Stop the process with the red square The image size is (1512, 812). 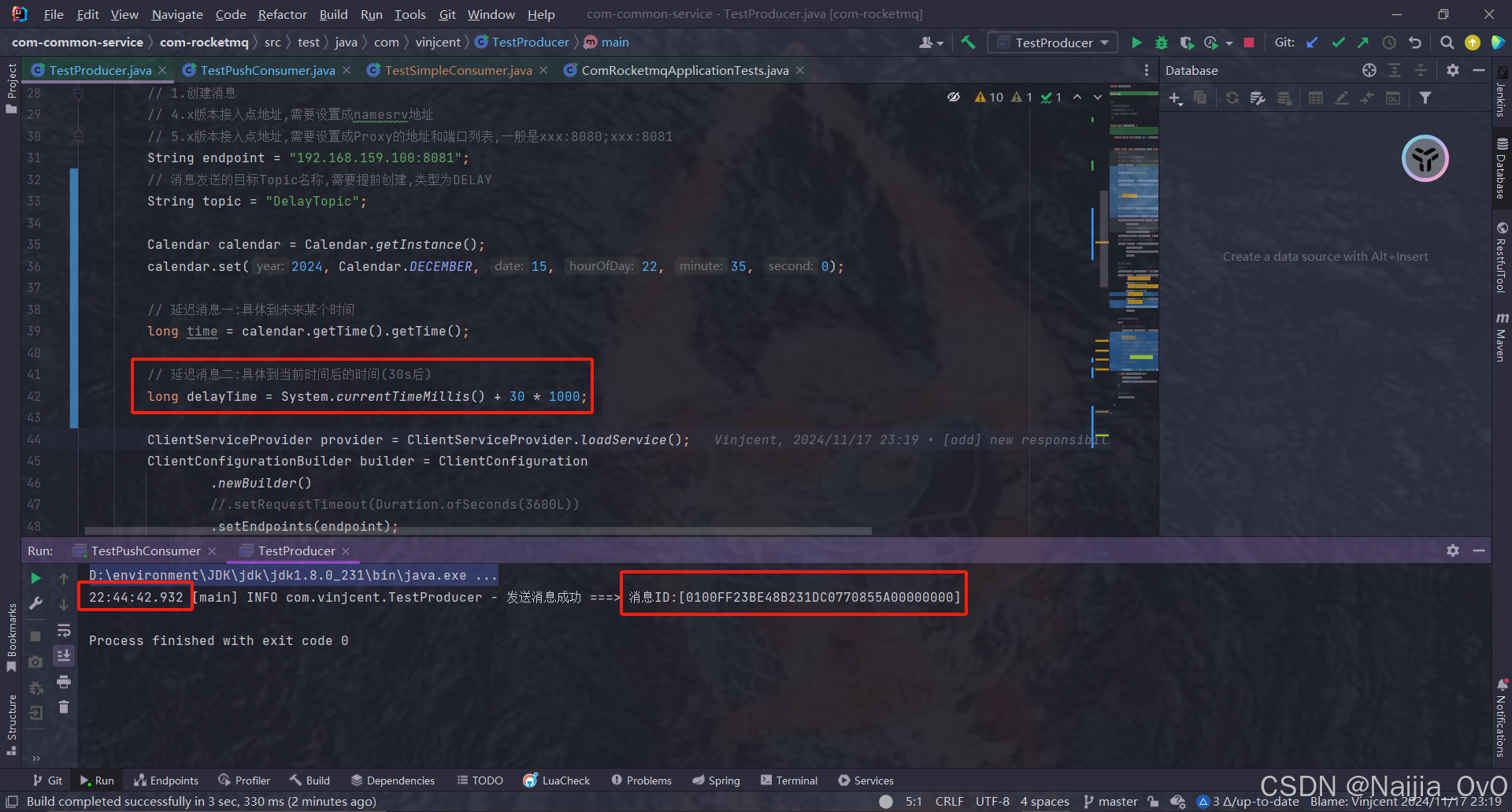[1249, 43]
